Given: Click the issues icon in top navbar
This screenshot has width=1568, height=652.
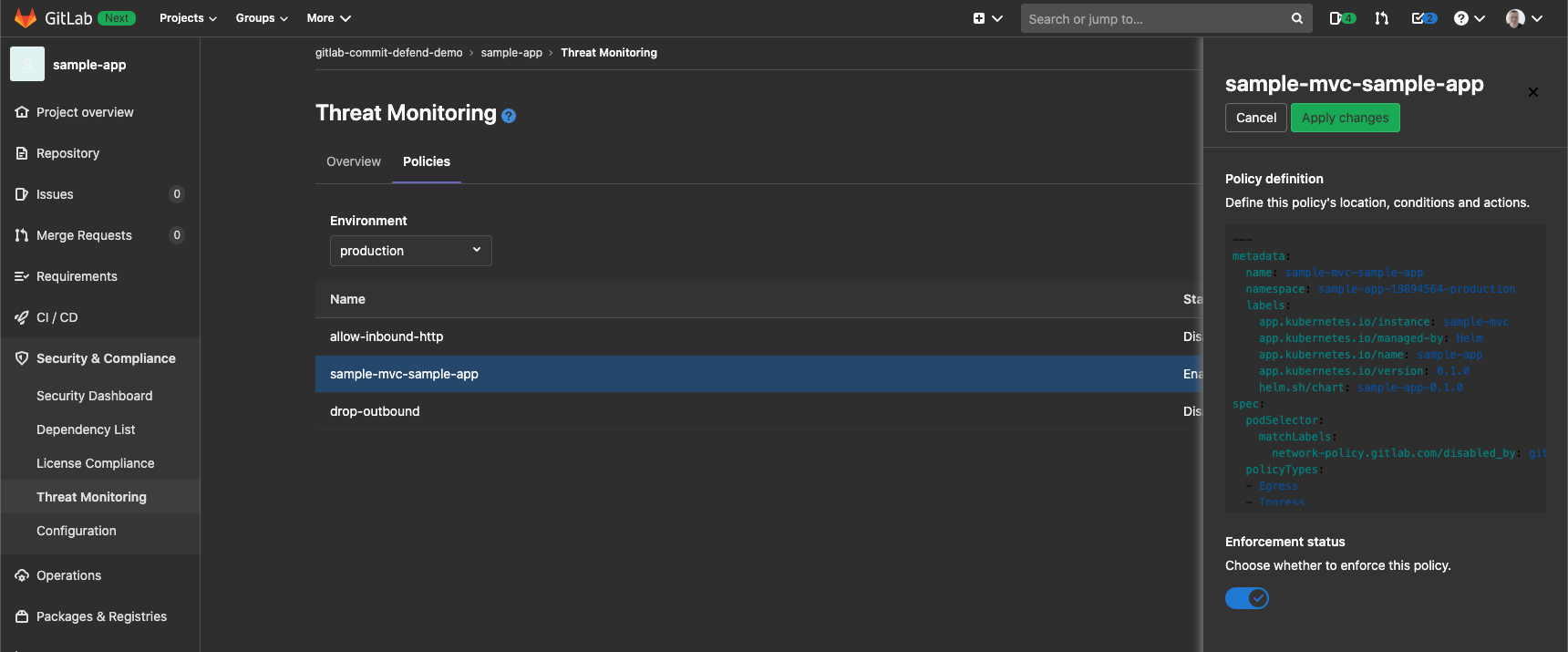Looking at the screenshot, I should [x=1341, y=18].
